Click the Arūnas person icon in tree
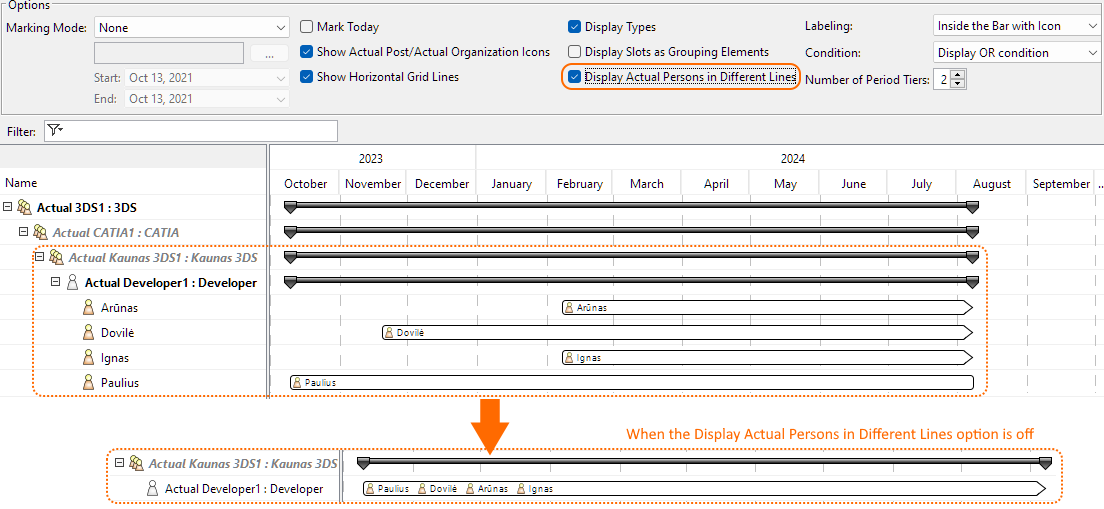Screen dimensions: 1104x509 pos(88,308)
